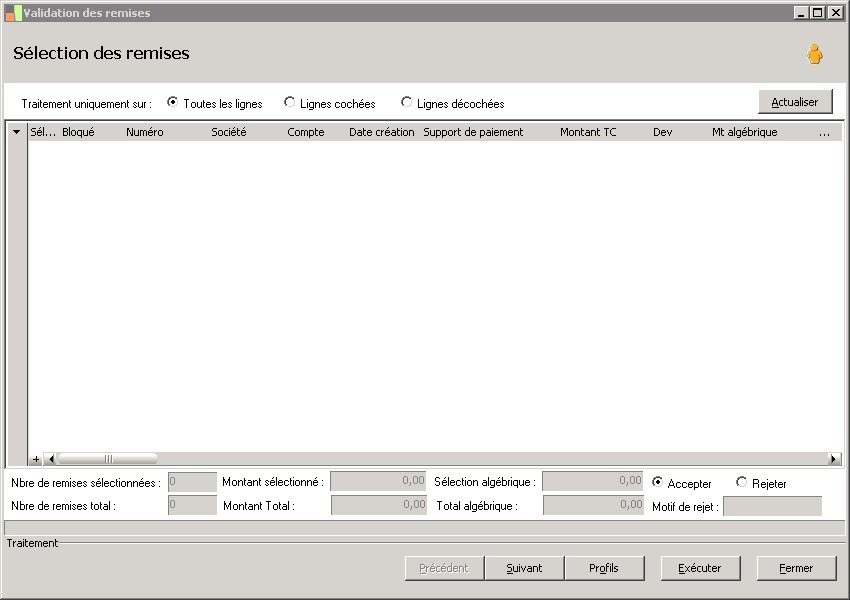Viewport: 850px width, 600px height.
Task: Click the Montant sélectionné field
Action: point(378,481)
